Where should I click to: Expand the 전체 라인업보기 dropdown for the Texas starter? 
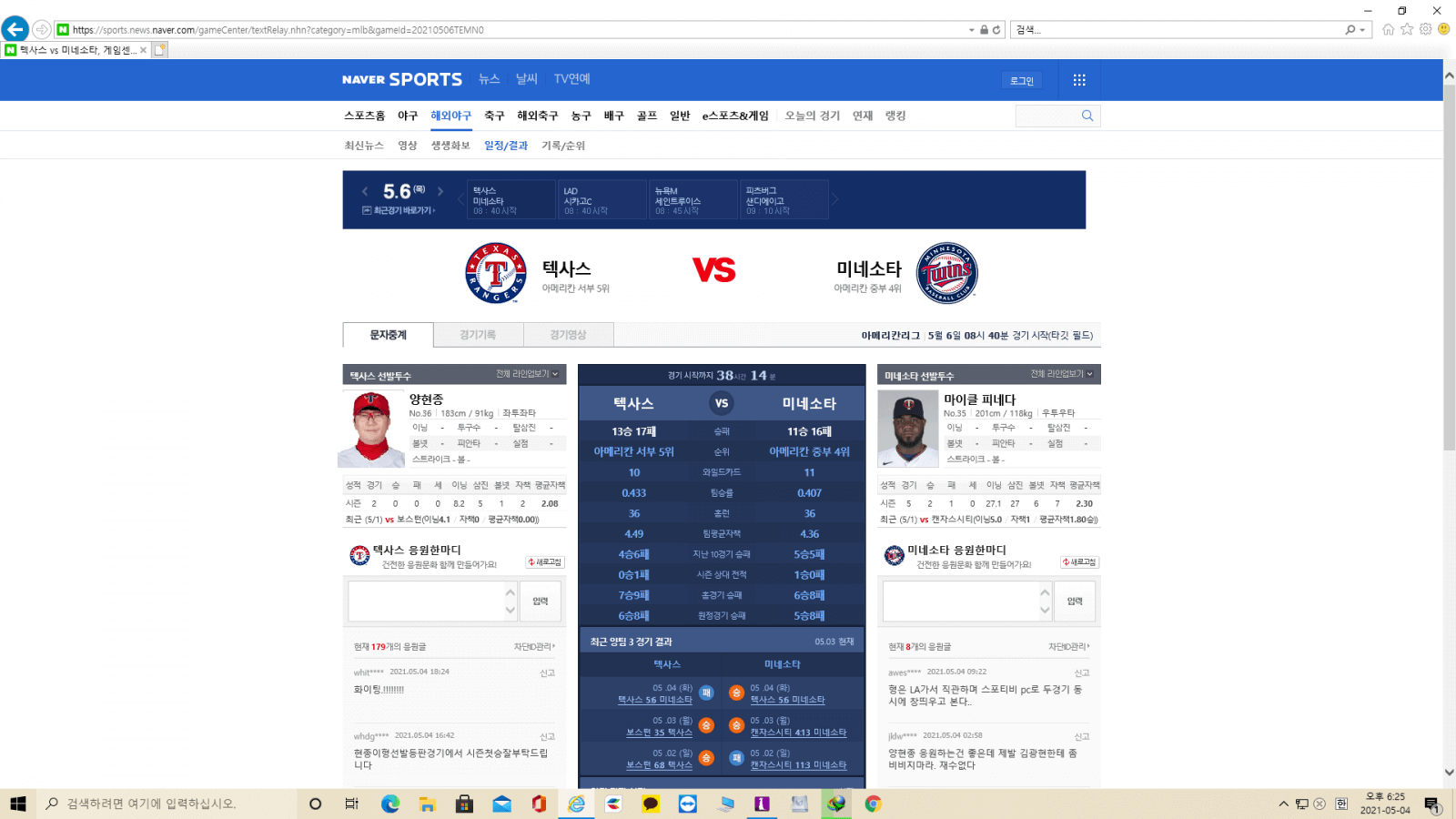click(528, 374)
